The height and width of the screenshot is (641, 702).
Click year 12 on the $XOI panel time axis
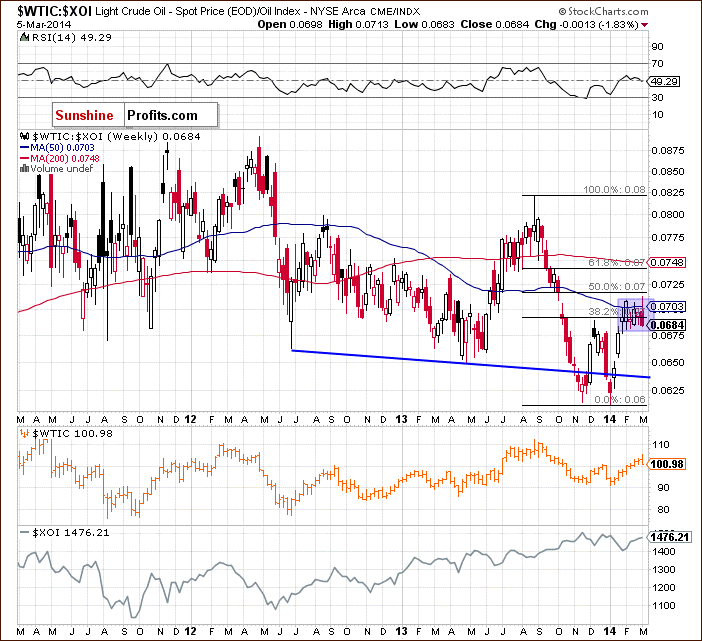(x=190, y=631)
